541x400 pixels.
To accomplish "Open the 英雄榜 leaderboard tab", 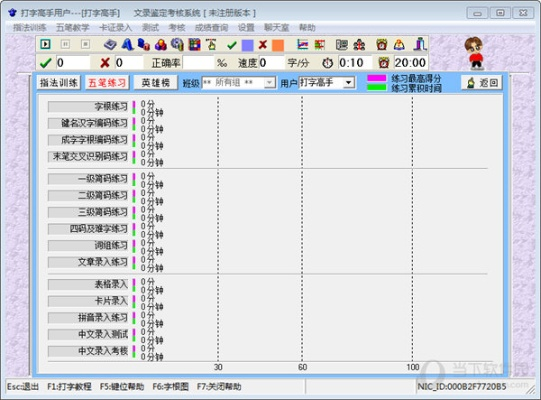I will point(156,83).
